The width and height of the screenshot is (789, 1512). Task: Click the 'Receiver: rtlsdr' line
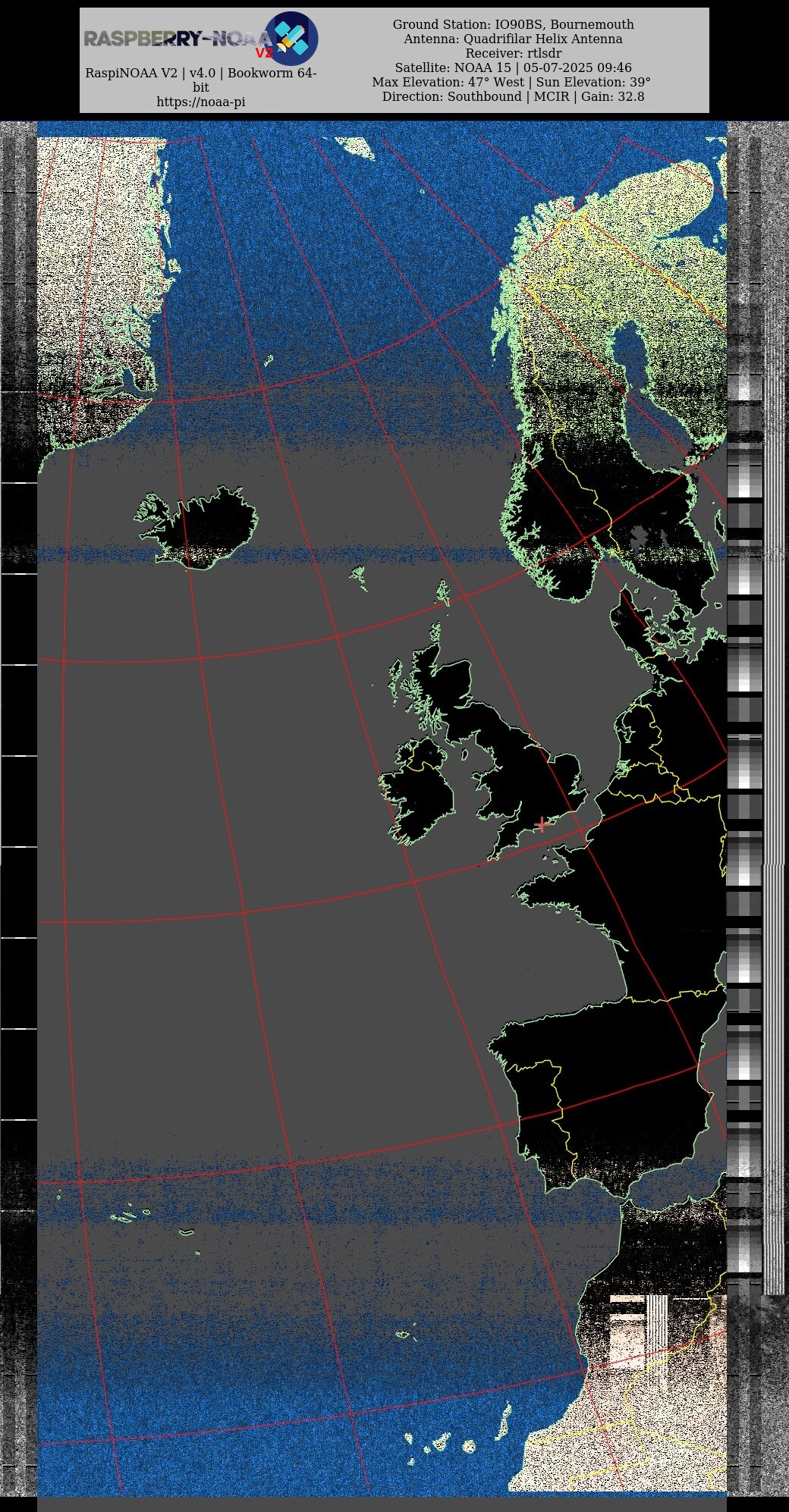tap(514, 53)
